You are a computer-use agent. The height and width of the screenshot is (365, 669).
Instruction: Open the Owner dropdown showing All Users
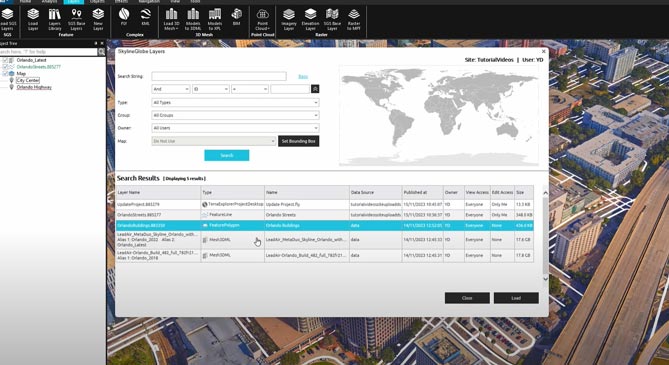click(235, 128)
